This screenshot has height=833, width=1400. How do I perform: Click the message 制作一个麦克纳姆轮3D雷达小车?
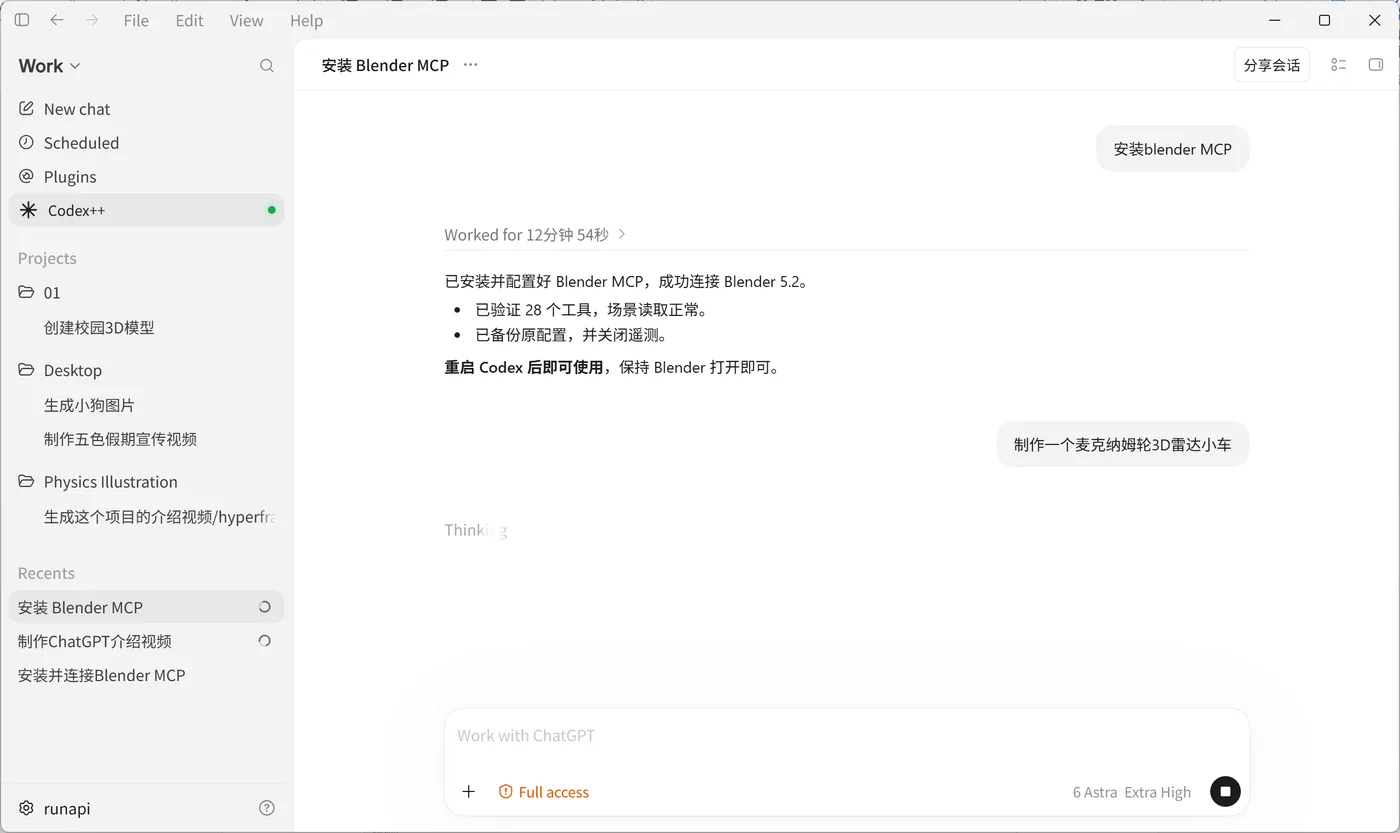[1123, 445]
